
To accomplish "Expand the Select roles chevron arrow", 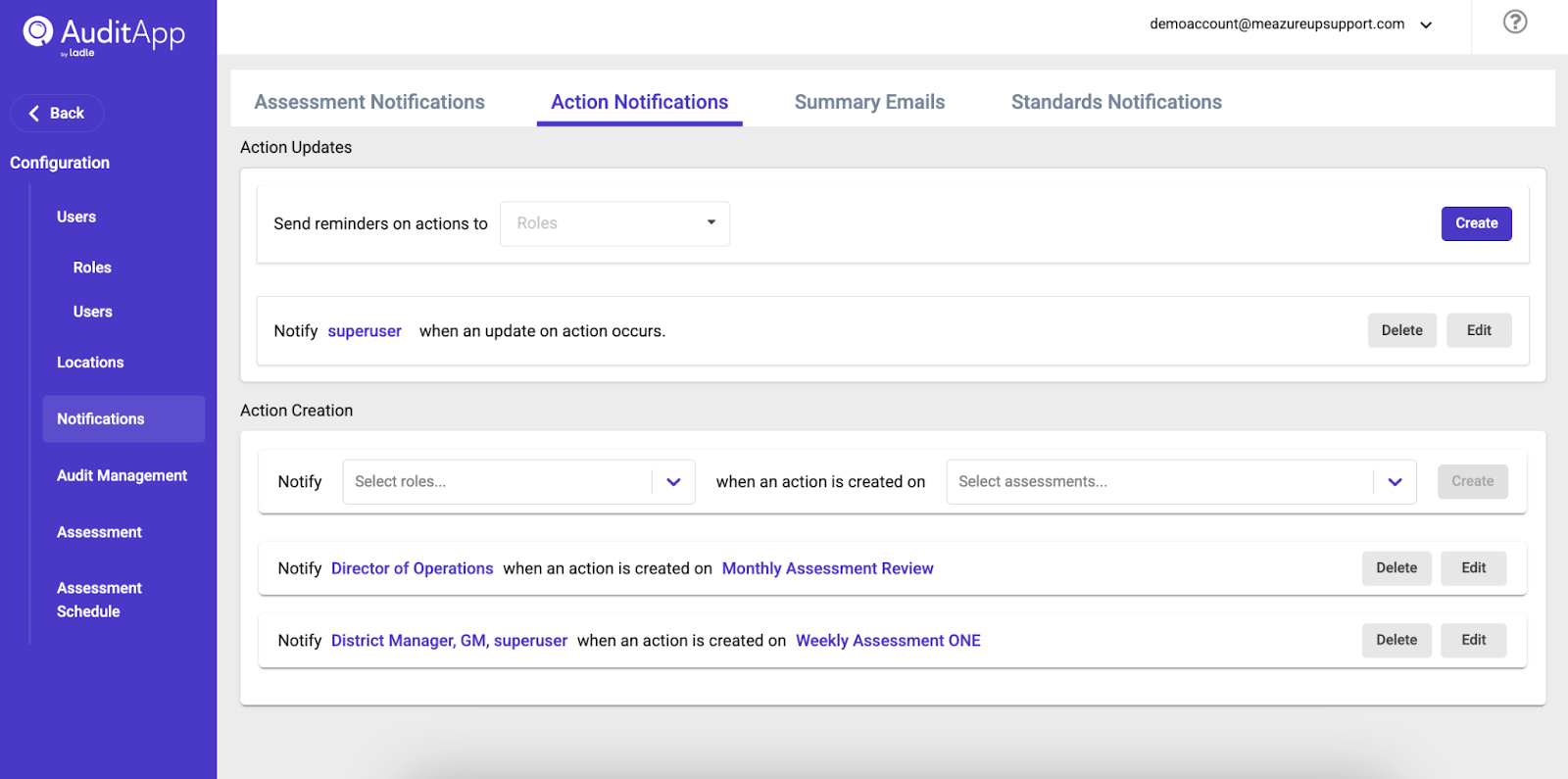I will tap(673, 482).
